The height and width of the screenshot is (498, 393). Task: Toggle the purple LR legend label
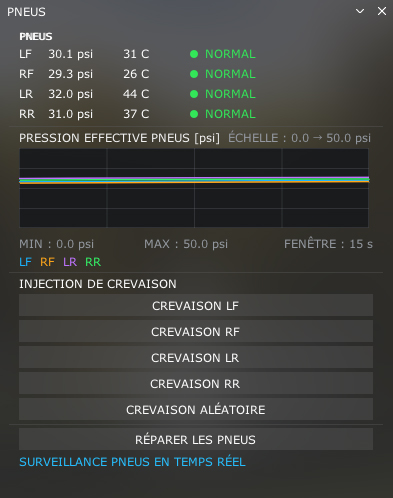pyautogui.click(x=70, y=262)
